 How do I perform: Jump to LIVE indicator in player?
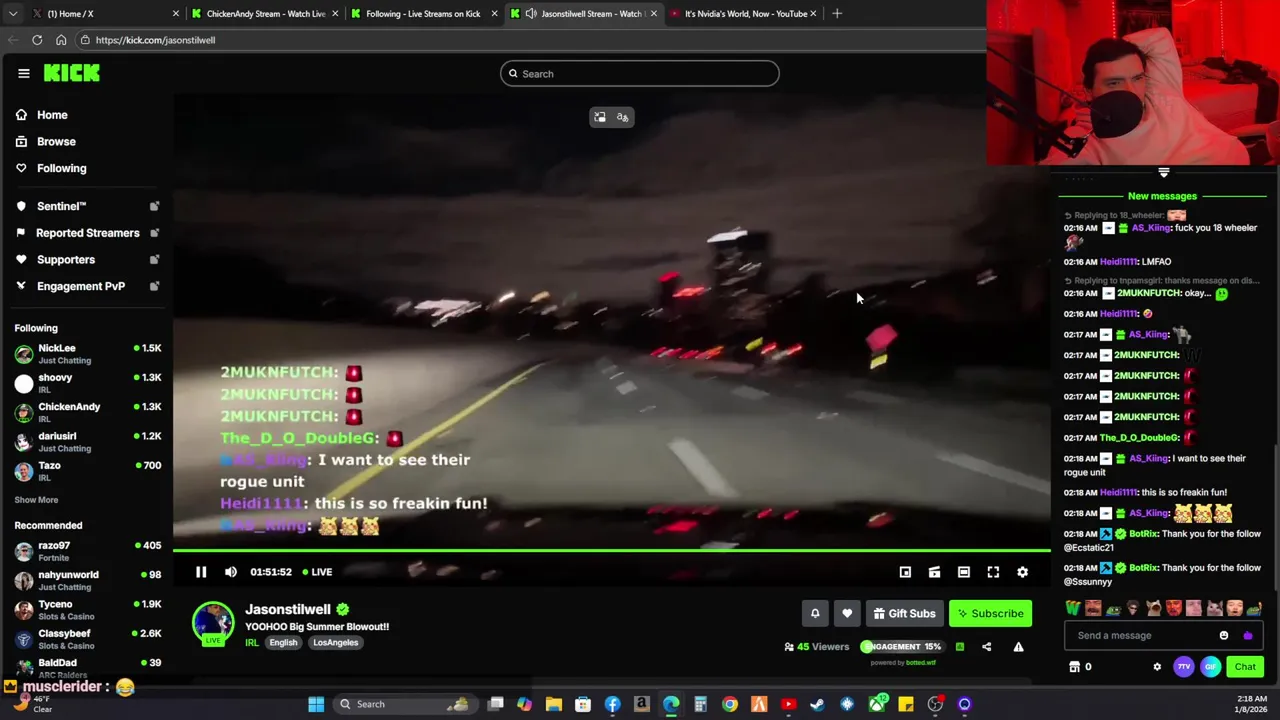317,572
